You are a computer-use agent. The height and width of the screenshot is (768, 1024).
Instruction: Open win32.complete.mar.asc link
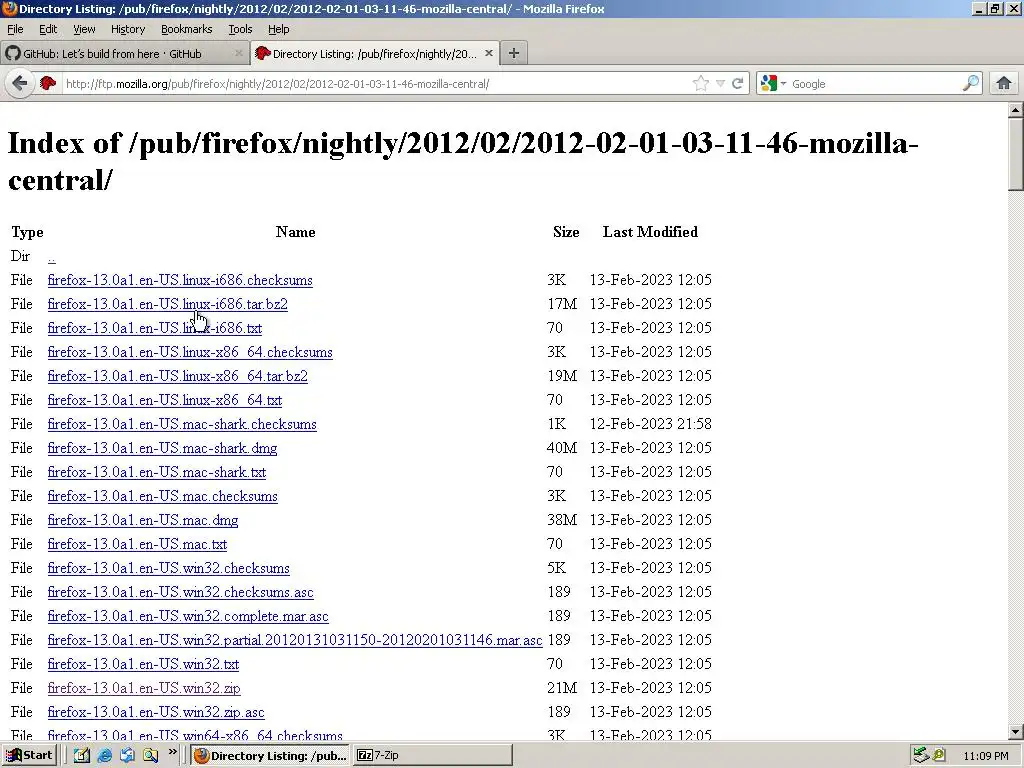tap(188, 616)
